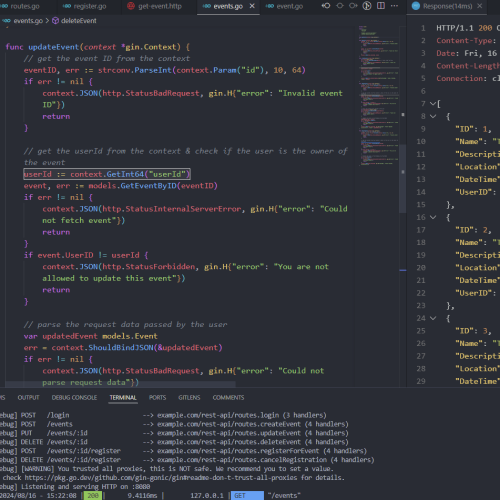Click 'if event.UserID != userId' line
Image resolution: width=500 pixels, height=500 pixels.
(86, 255)
